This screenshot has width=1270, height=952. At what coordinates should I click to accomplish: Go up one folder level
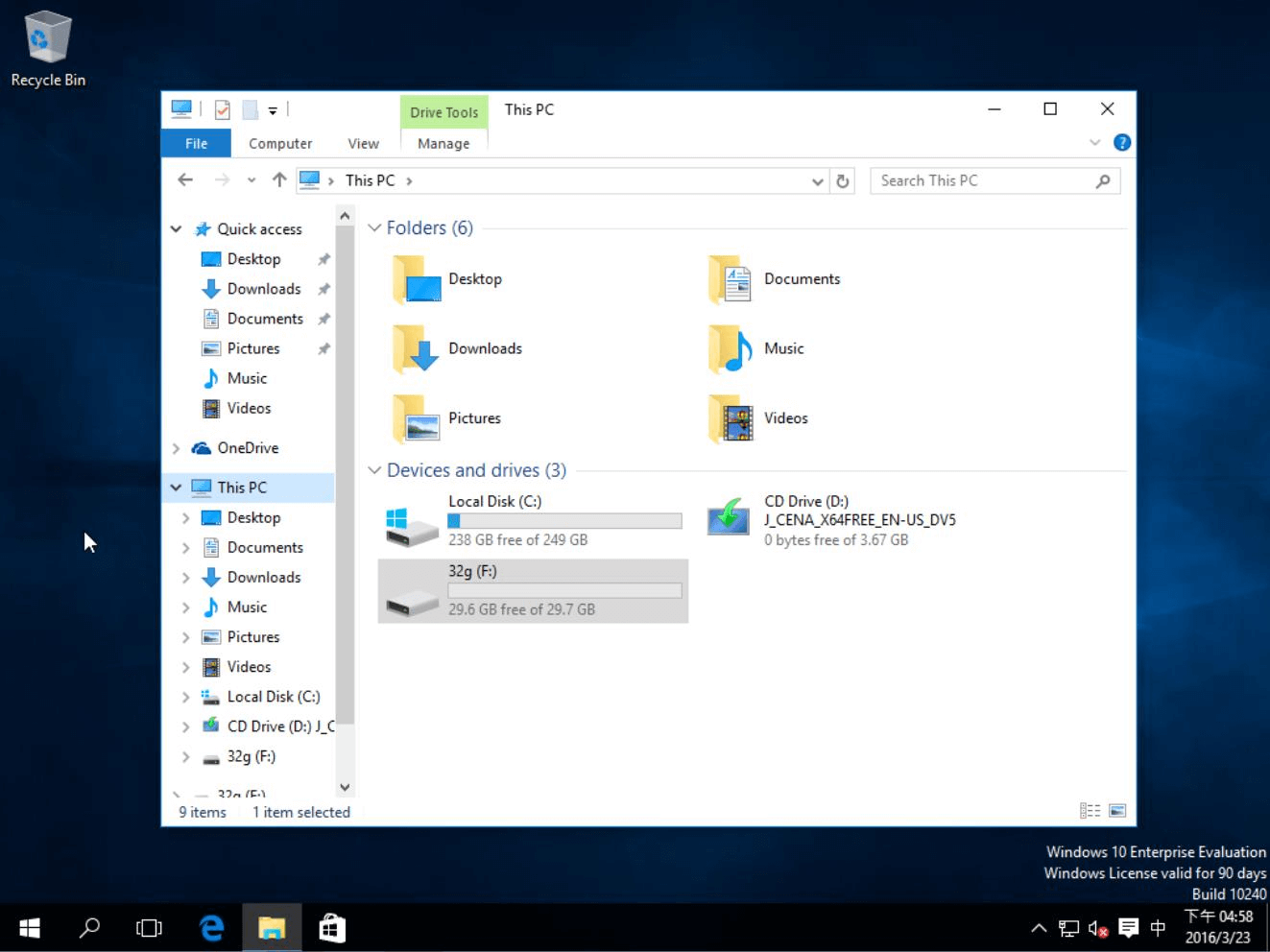(x=279, y=180)
